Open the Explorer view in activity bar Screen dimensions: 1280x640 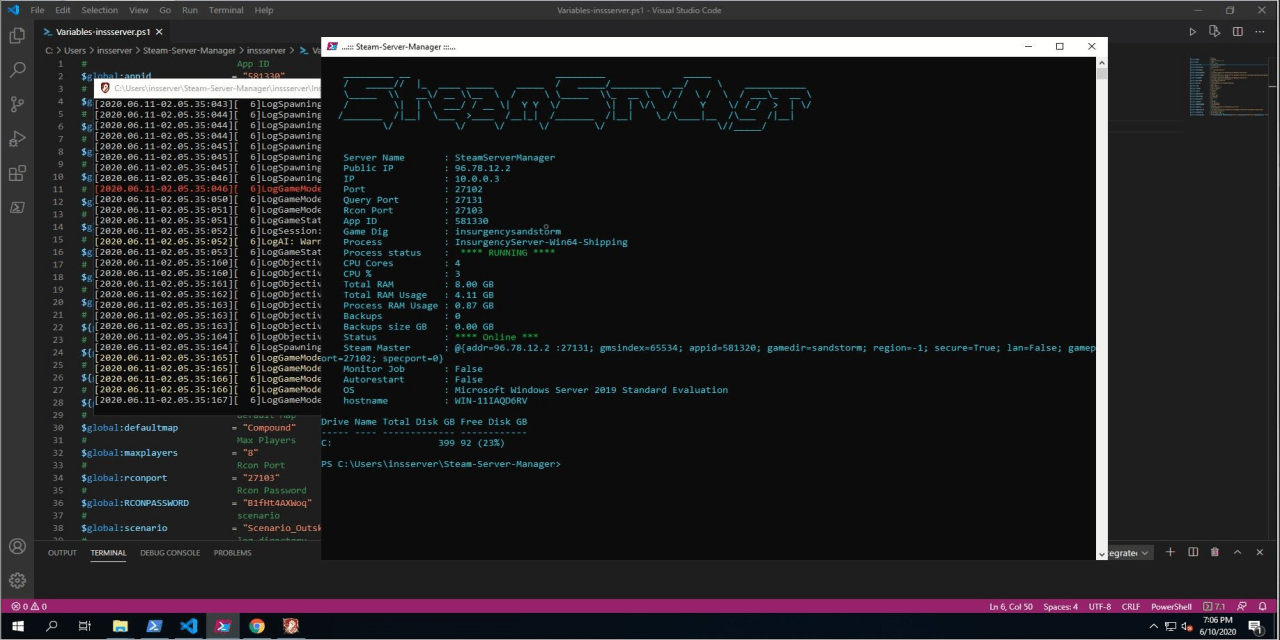pos(17,36)
